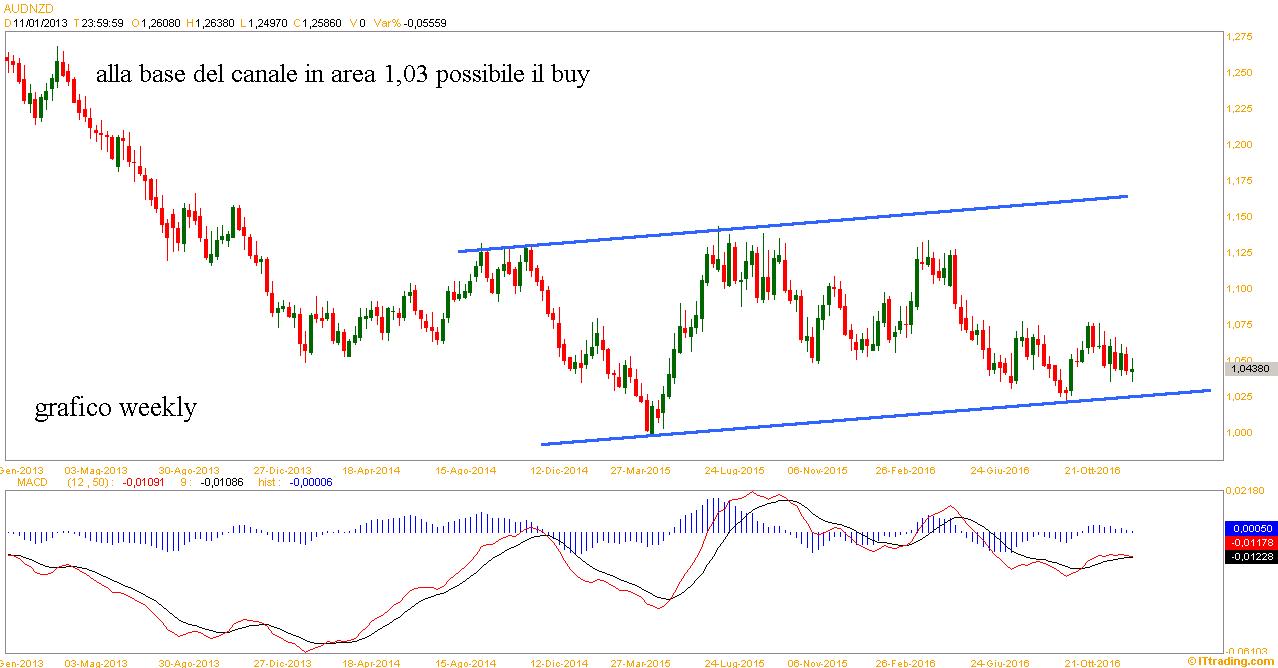Click the 1,275 price axis label
Viewport: 1278px width, 668px height.
[x=1239, y=37]
